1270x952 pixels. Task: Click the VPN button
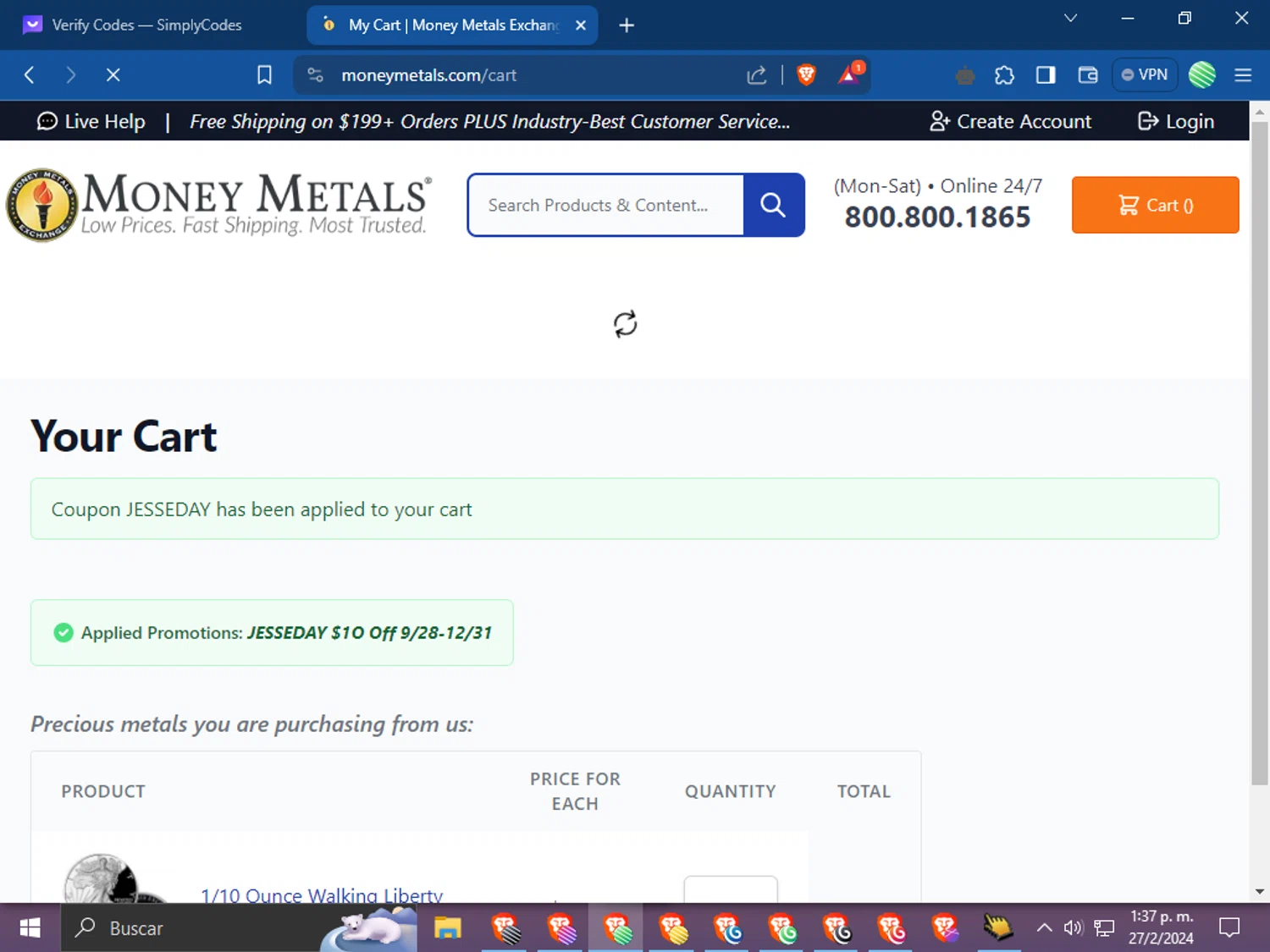pos(1145,74)
